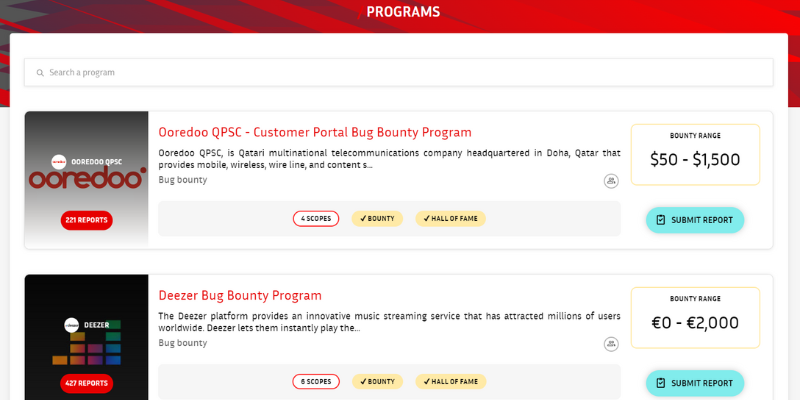Click the BOUNTY tag on Ooredoo card
Image resolution: width=800 pixels, height=400 pixels.
pos(377,219)
